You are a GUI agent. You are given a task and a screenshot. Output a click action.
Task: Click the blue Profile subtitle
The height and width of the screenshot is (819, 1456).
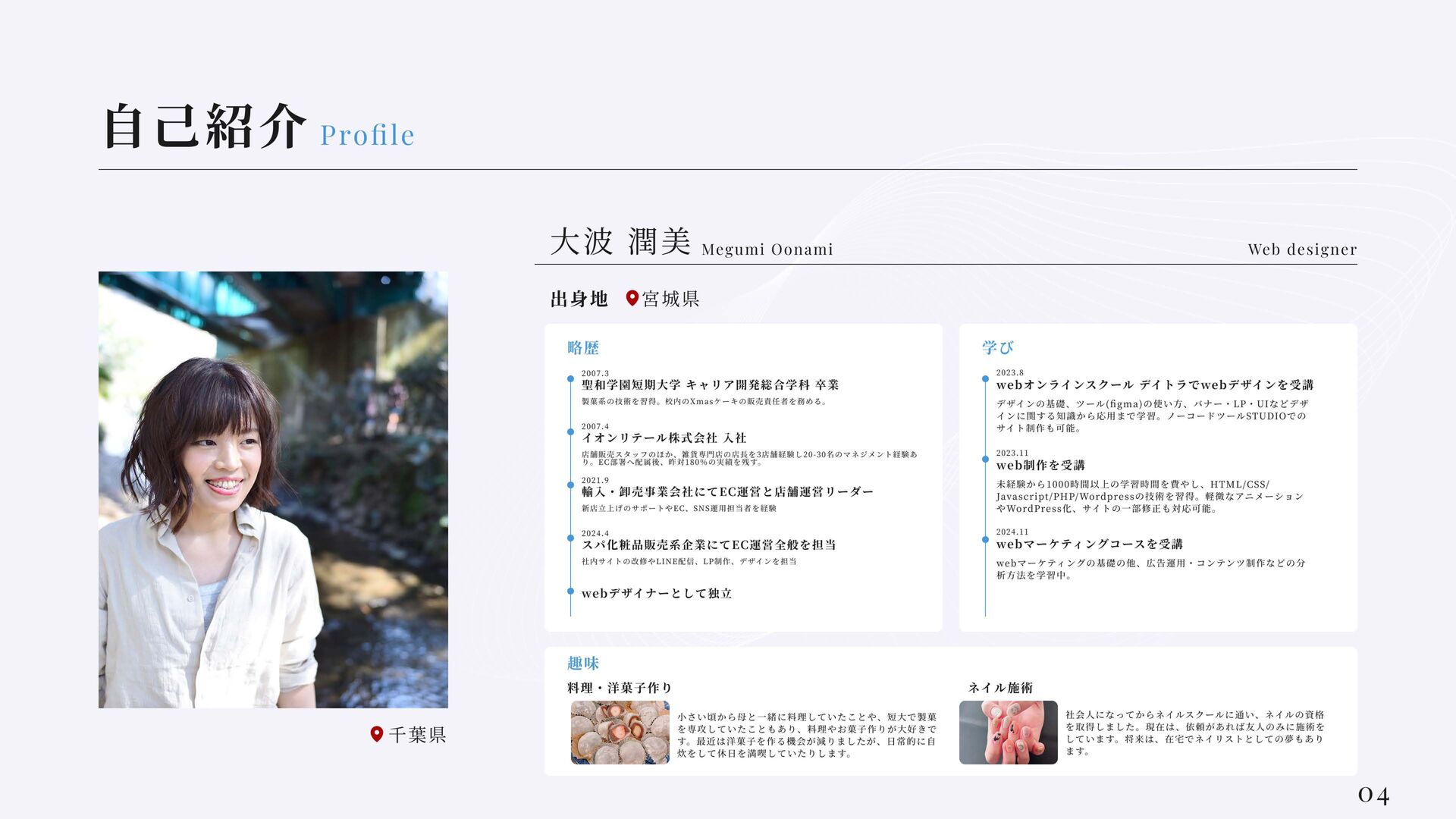click(x=367, y=135)
